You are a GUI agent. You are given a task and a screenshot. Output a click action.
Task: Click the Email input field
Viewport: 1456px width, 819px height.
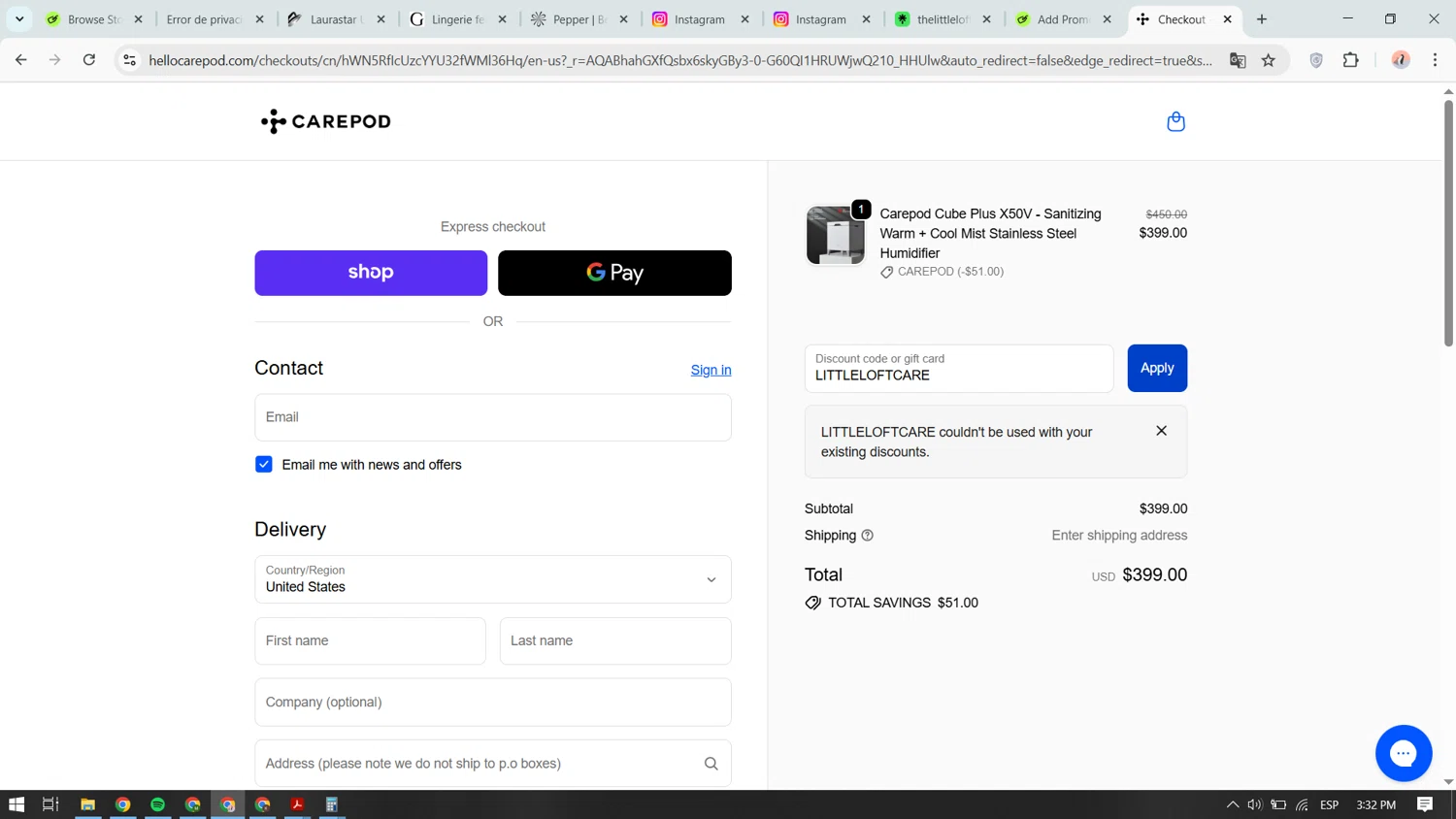click(x=493, y=417)
